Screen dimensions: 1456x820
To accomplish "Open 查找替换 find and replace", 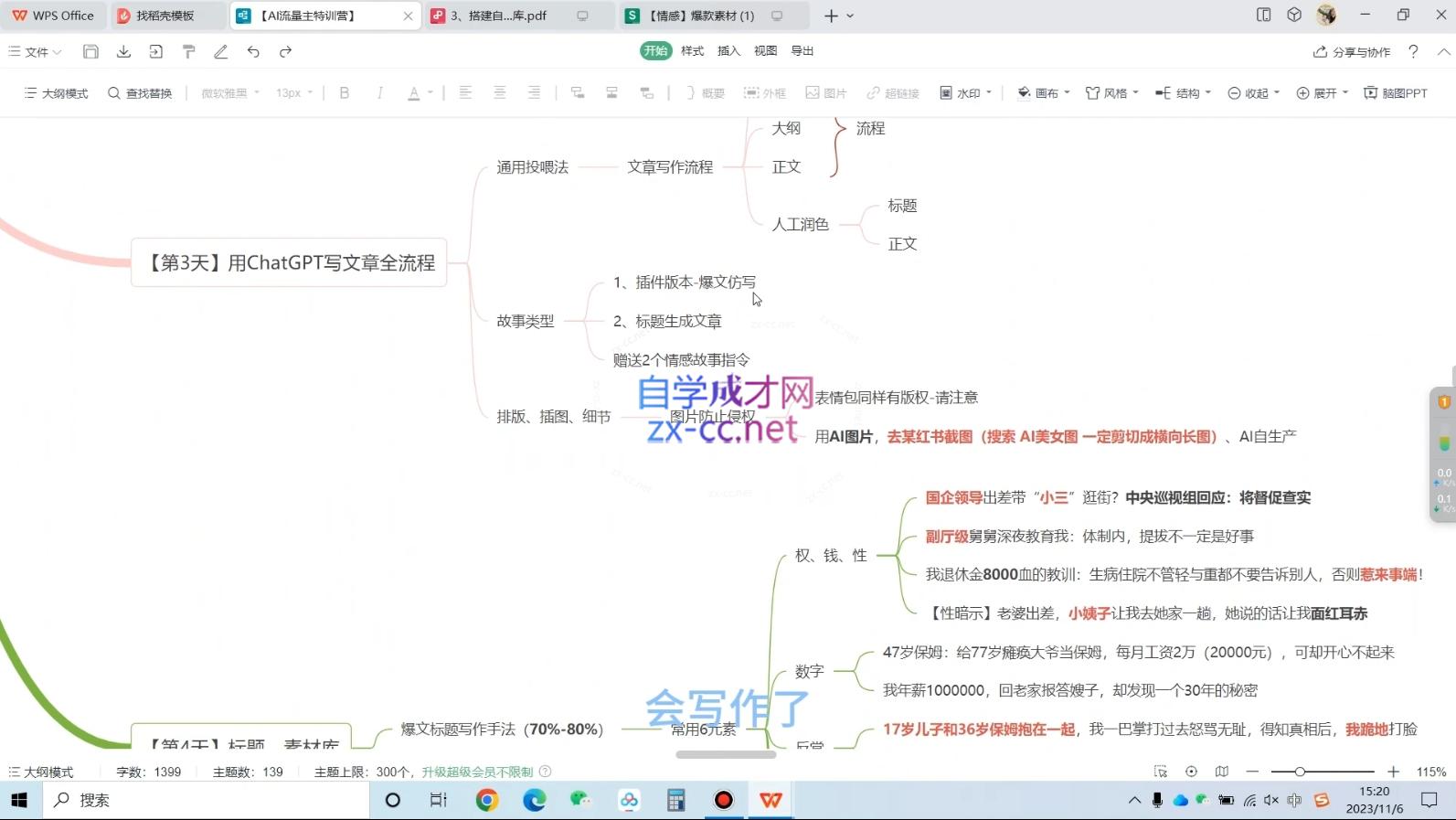I will [x=140, y=93].
